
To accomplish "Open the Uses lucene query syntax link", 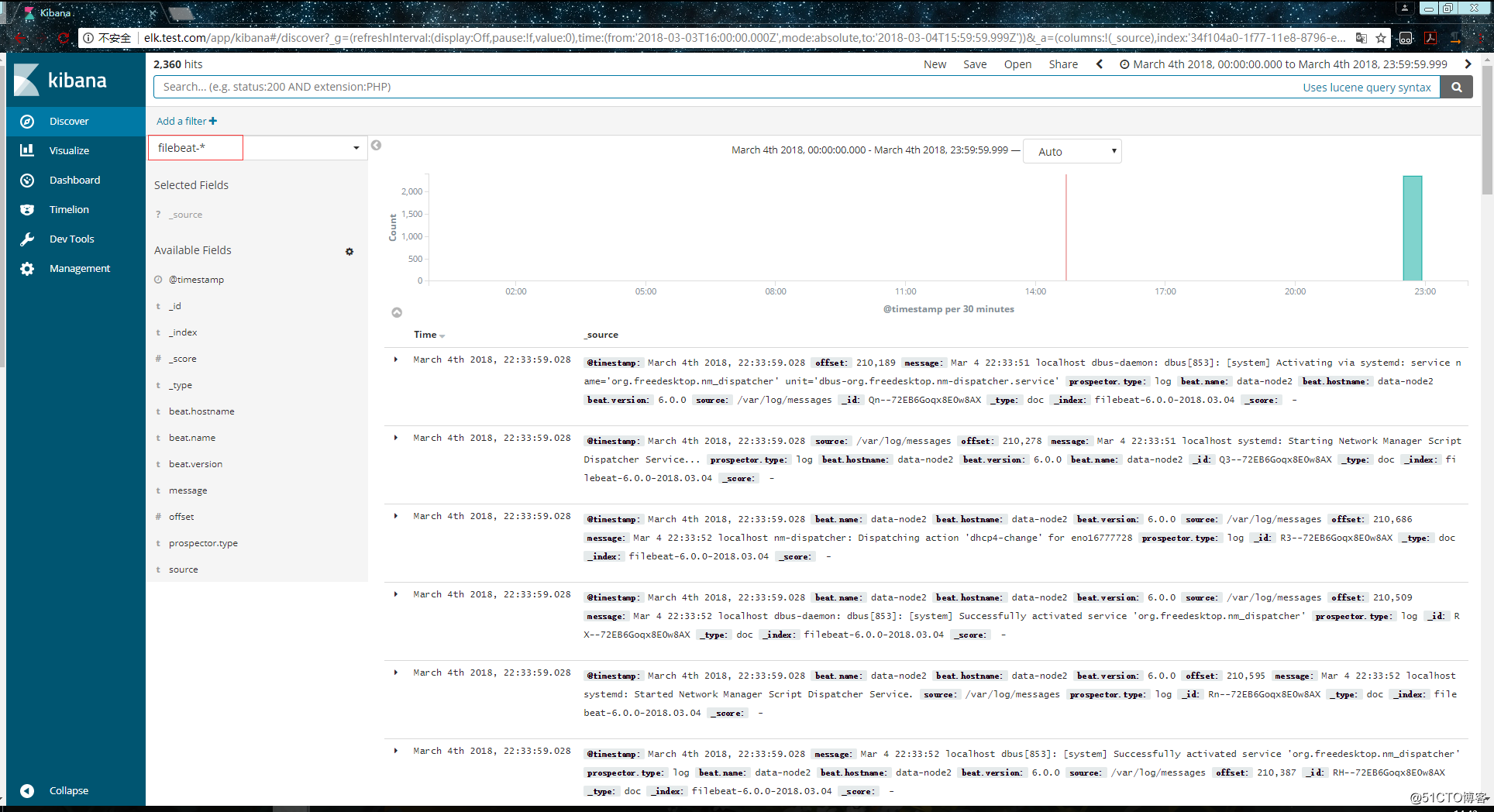I will point(1366,87).
